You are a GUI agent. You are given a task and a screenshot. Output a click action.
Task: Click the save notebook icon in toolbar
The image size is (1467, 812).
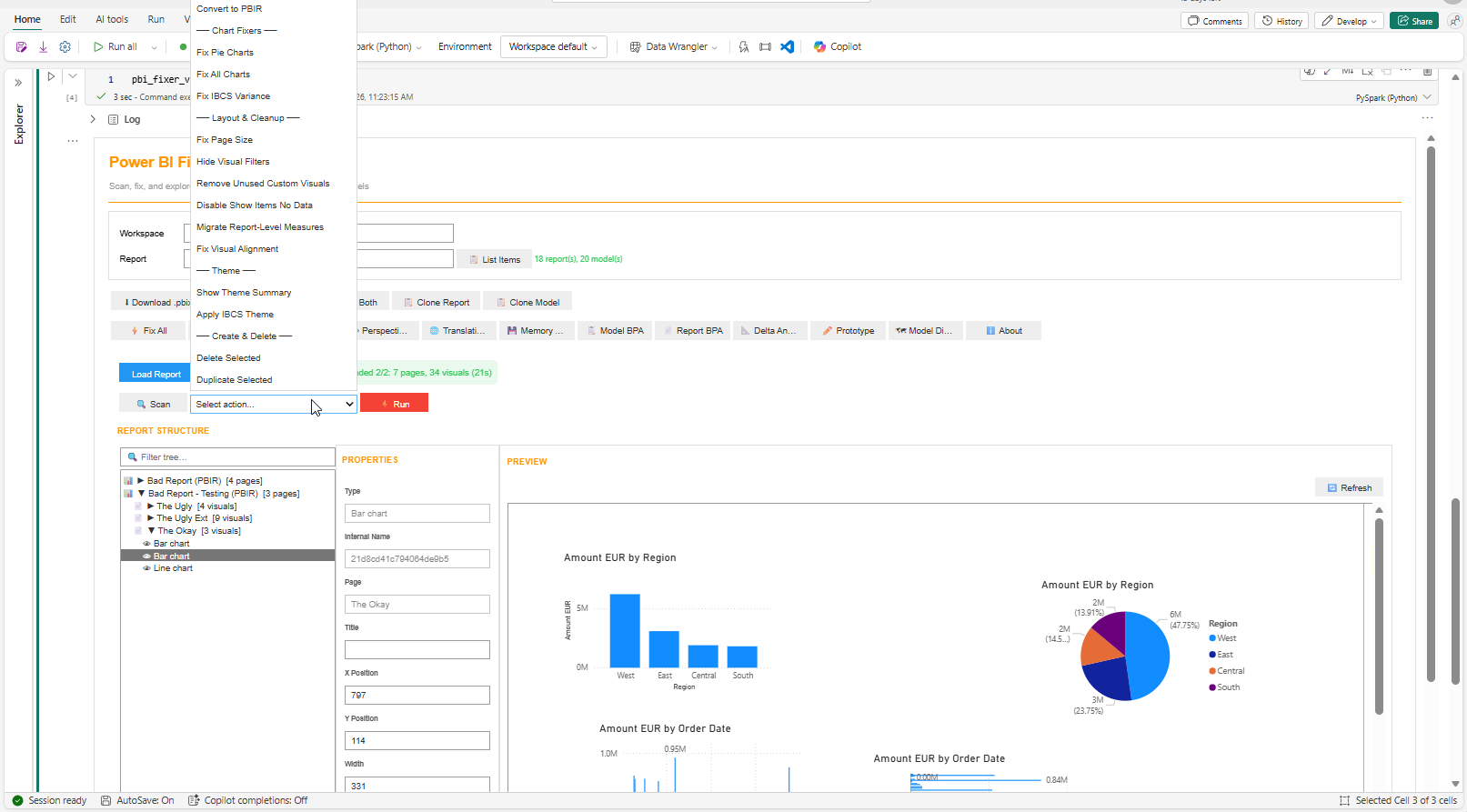(x=21, y=46)
